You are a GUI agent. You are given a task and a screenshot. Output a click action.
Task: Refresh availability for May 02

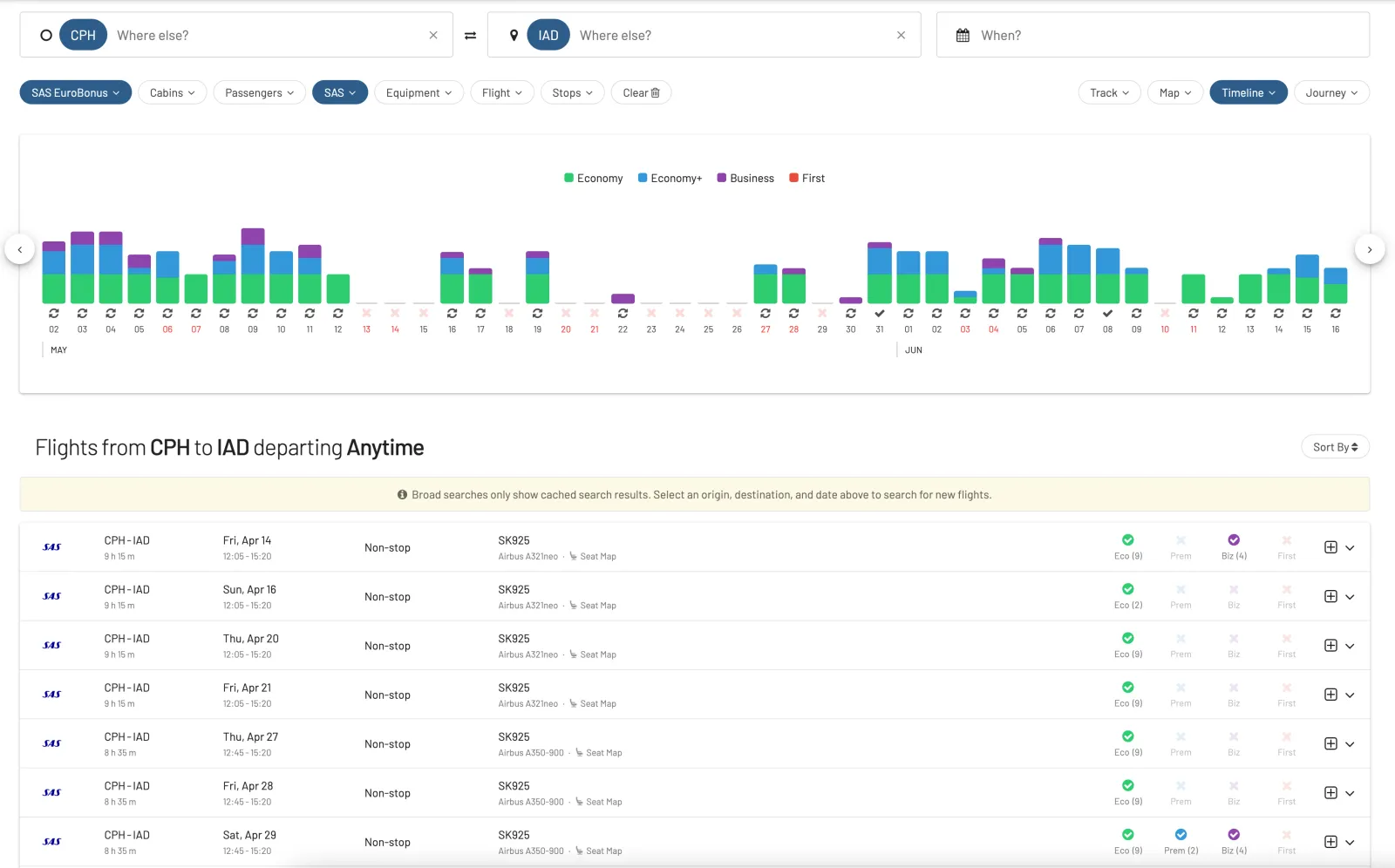[x=54, y=313]
